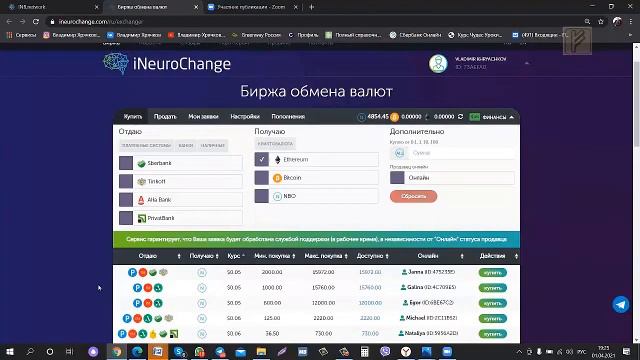Check the Alfa Bank checkbox
Viewport: 640px width, 360px height.
tap(126, 200)
